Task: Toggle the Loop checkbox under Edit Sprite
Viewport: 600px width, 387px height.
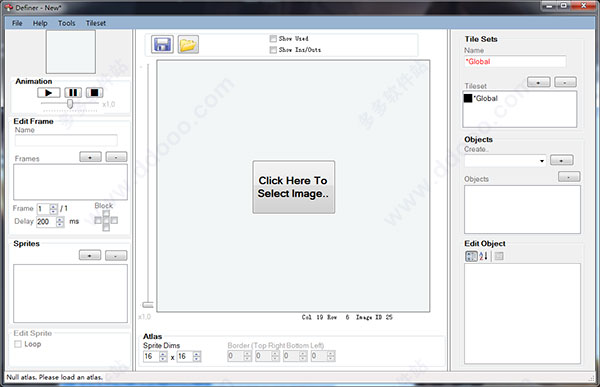Action: [x=18, y=344]
